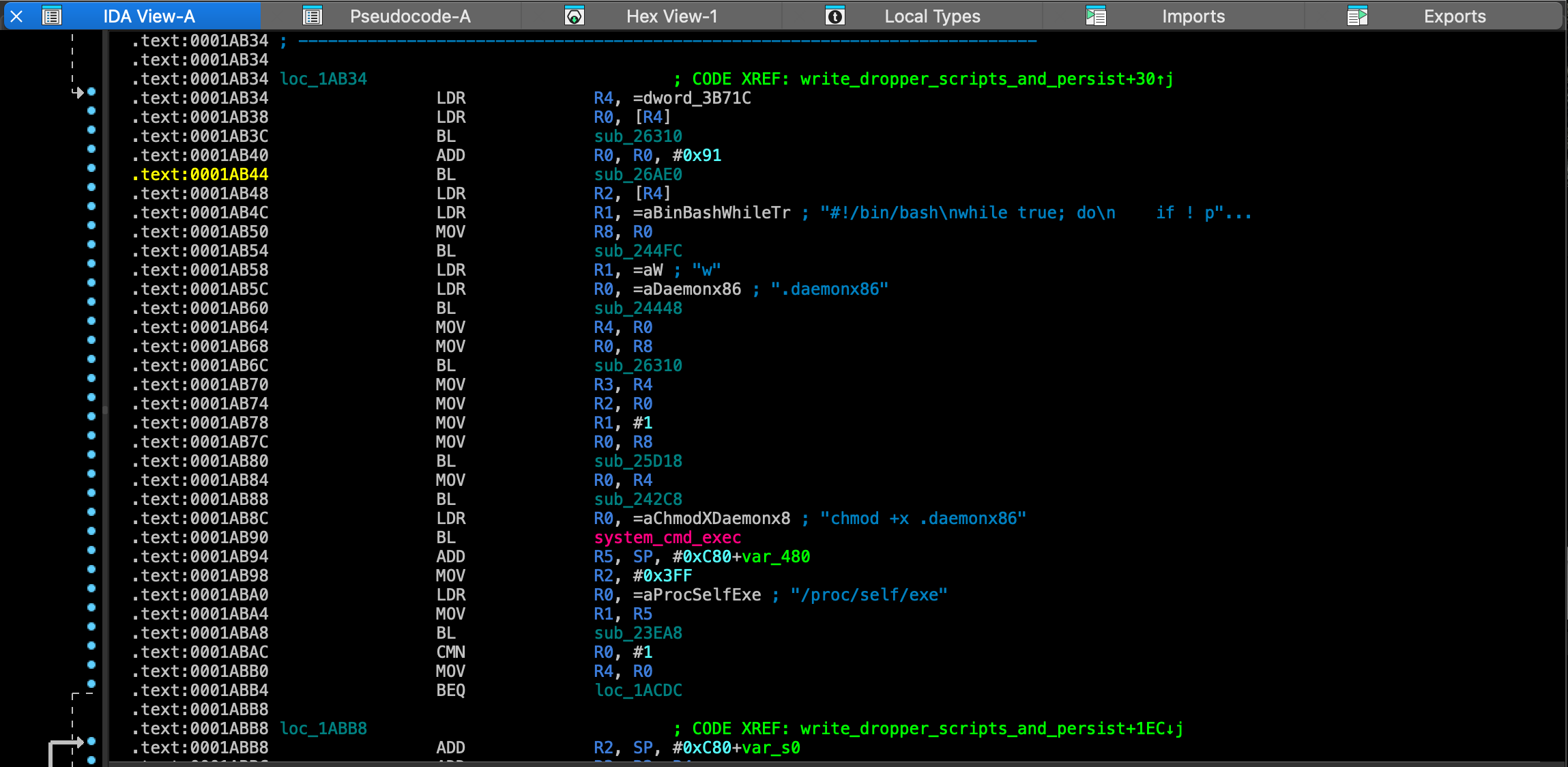Click the dword_3B71C data reference
The width and height of the screenshot is (1568, 767).
pos(697,98)
